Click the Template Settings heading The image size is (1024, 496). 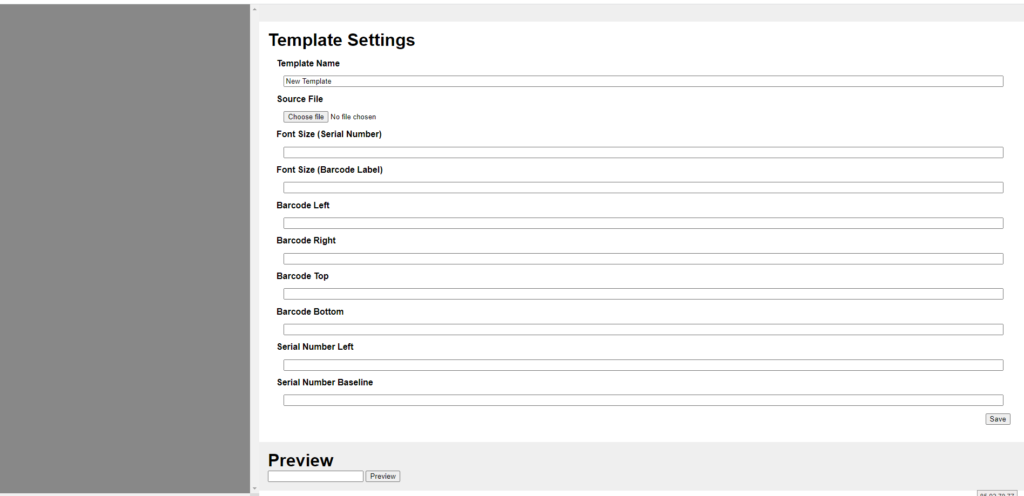click(x=341, y=41)
